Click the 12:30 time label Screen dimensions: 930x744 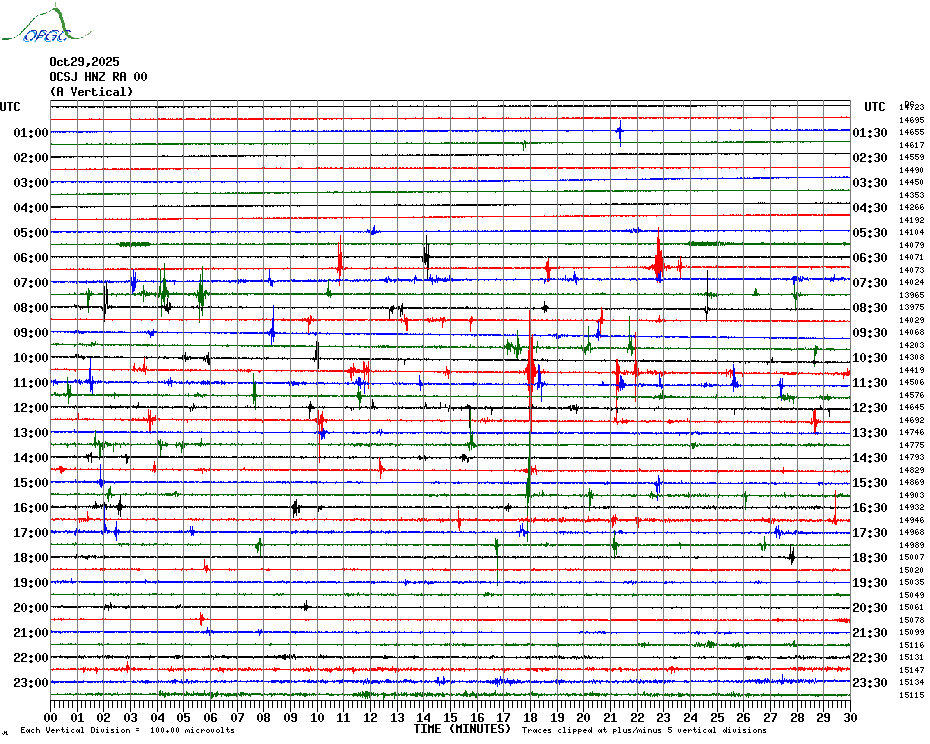(x=870, y=408)
